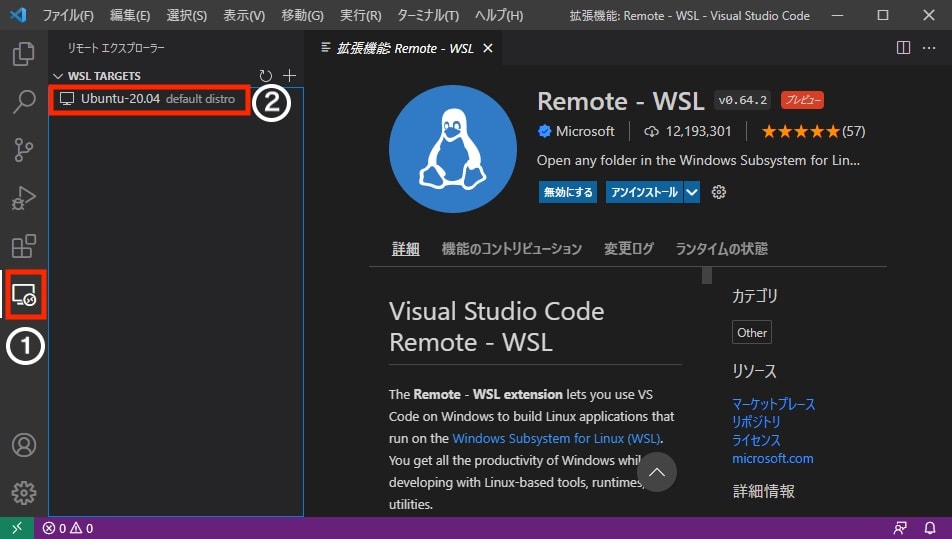Open the Explorer view in activity bar
Screen dimensions: 952x539
(x=24, y=54)
